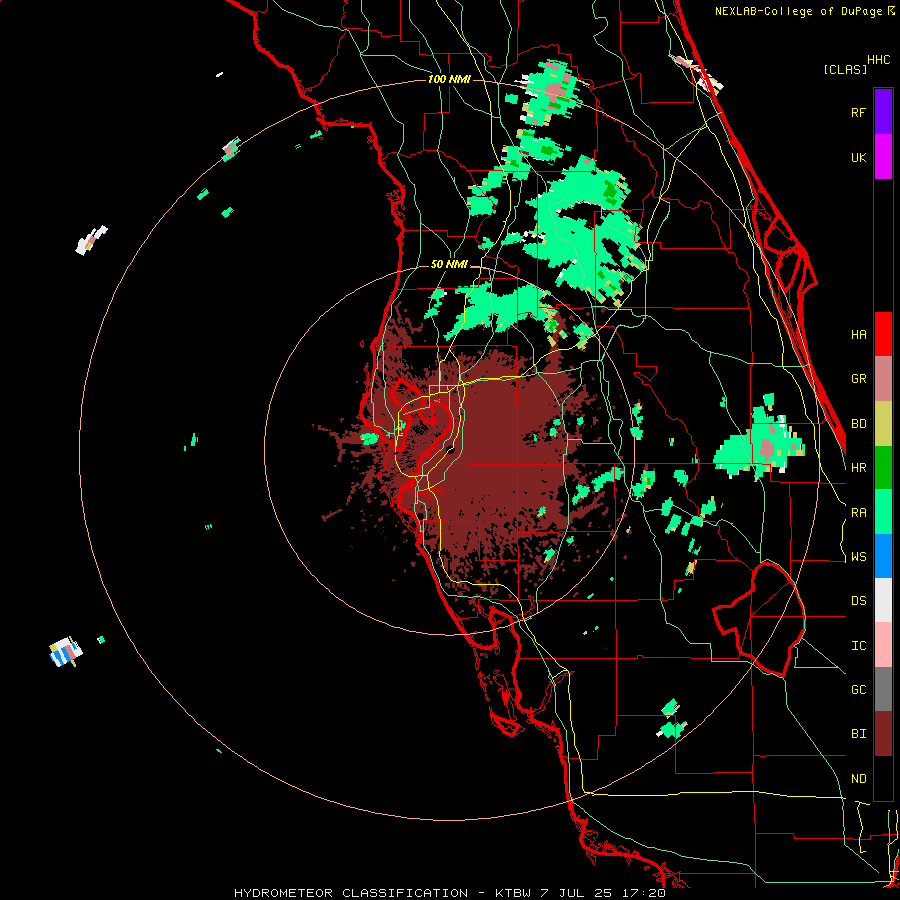This screenshot has height=900, width=900.
Task: Click the 'HA' legend label text
Action: (x=858, y=335)
